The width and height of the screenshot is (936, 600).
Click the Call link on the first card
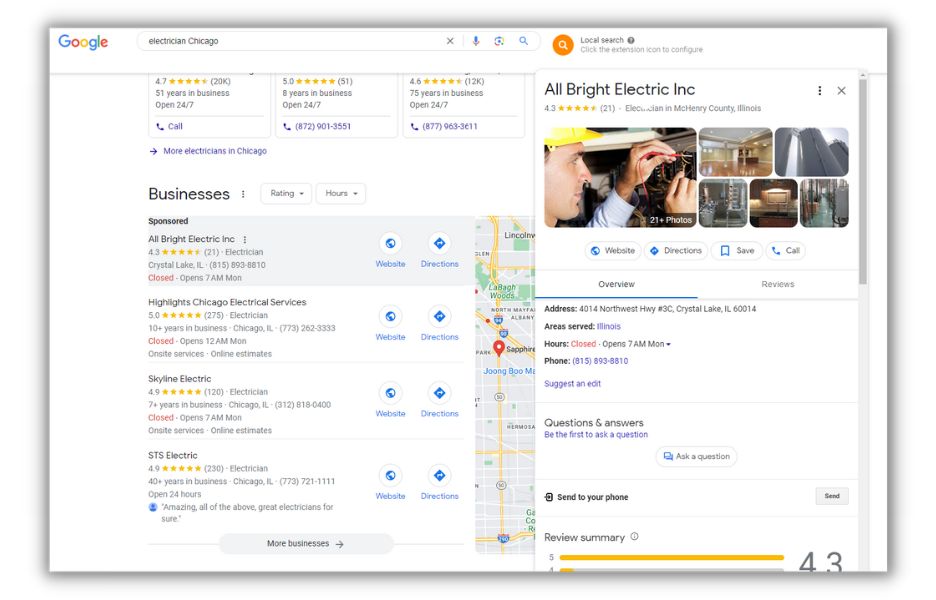pos(170,127)
